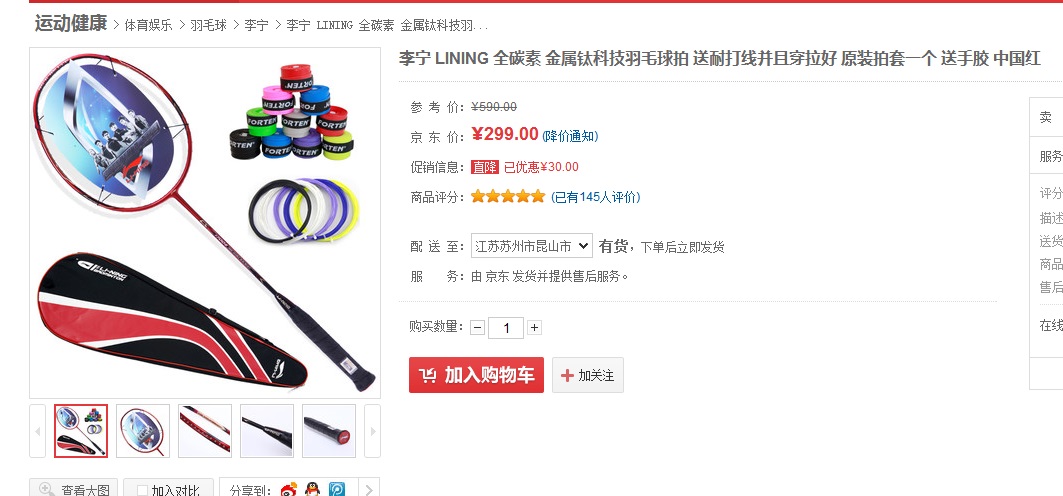
Task: Increase purchase quantity with plus button
Action: click(x=534, y=328)
